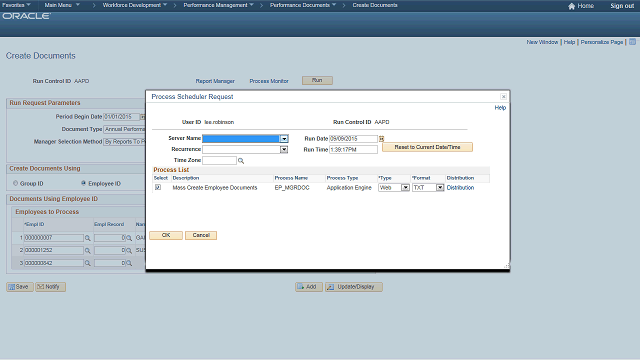Click the Save button
Image resolution: width=640 pixels, height=360 pixels.
(x=20, y=287)
